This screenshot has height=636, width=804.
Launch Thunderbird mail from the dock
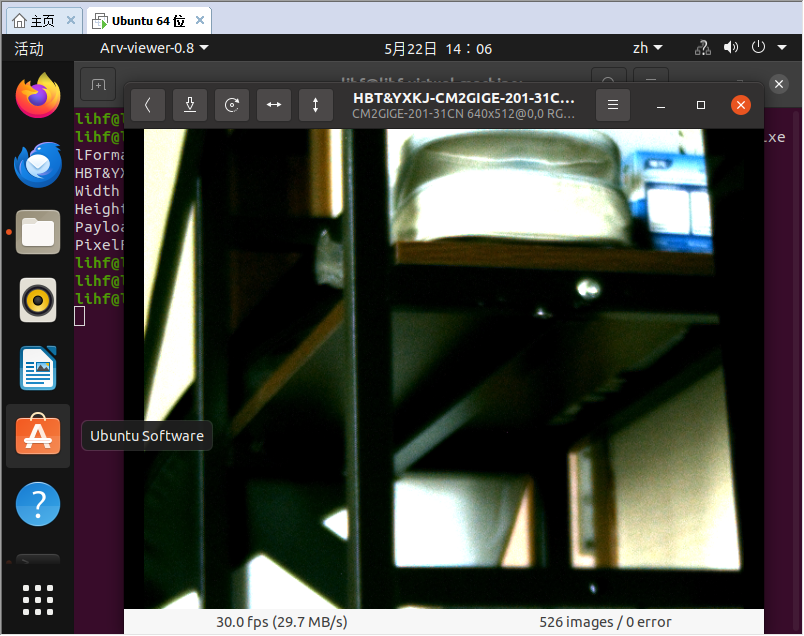[38, 164]
